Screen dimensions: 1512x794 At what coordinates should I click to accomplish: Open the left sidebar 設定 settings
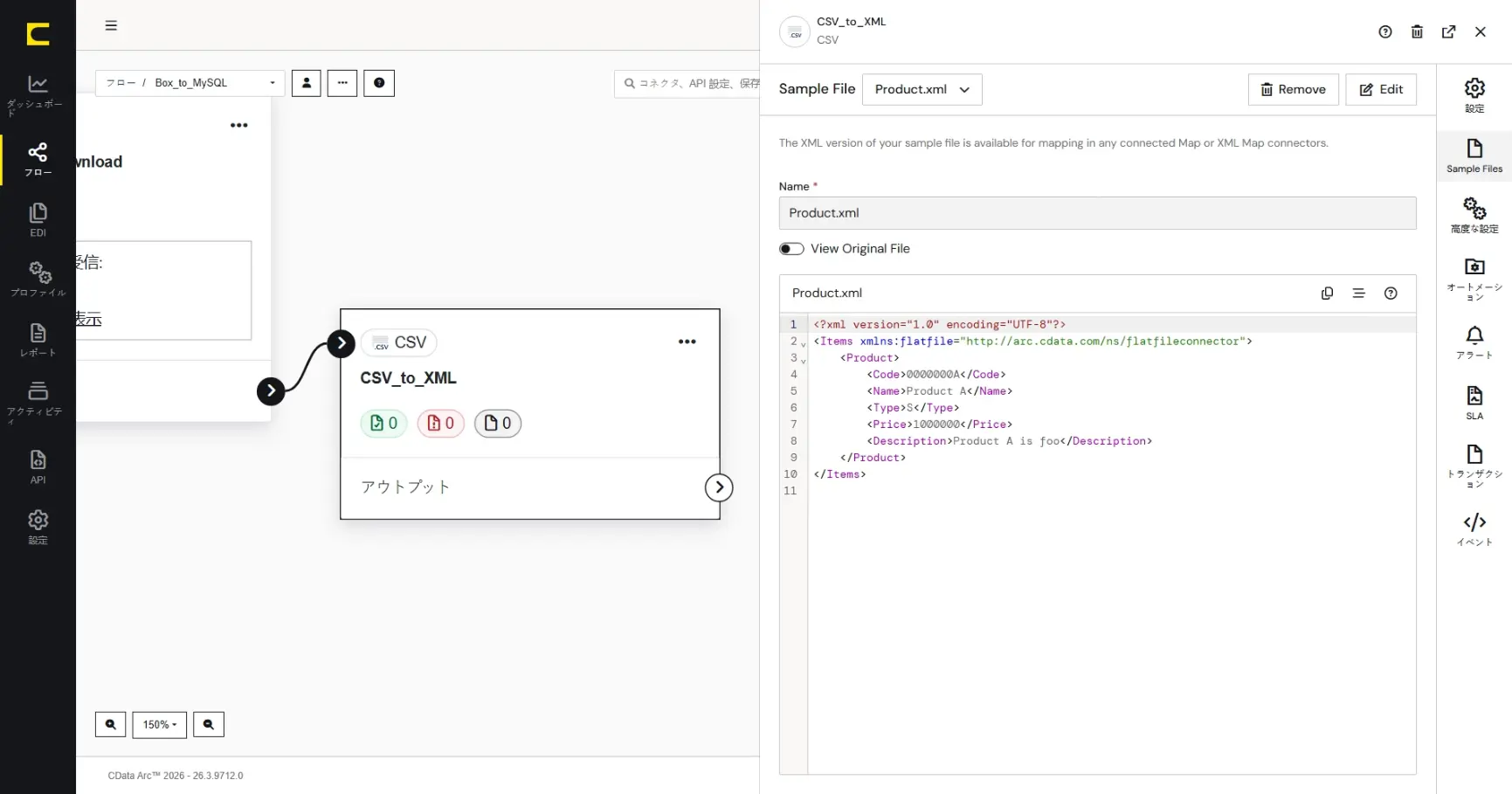coord(38,528)
